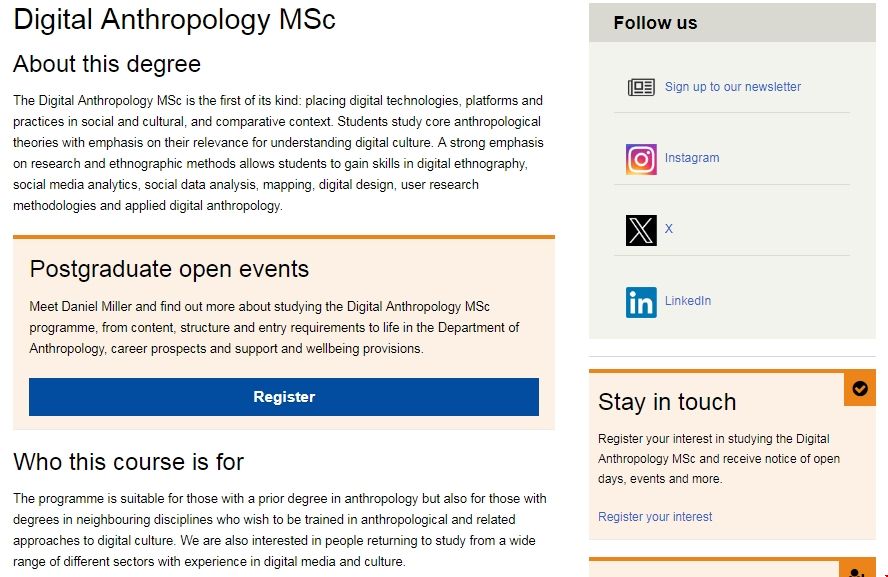Click the X text link
Viewport: 888px width, 577px height.
click(x=669, y=229)
